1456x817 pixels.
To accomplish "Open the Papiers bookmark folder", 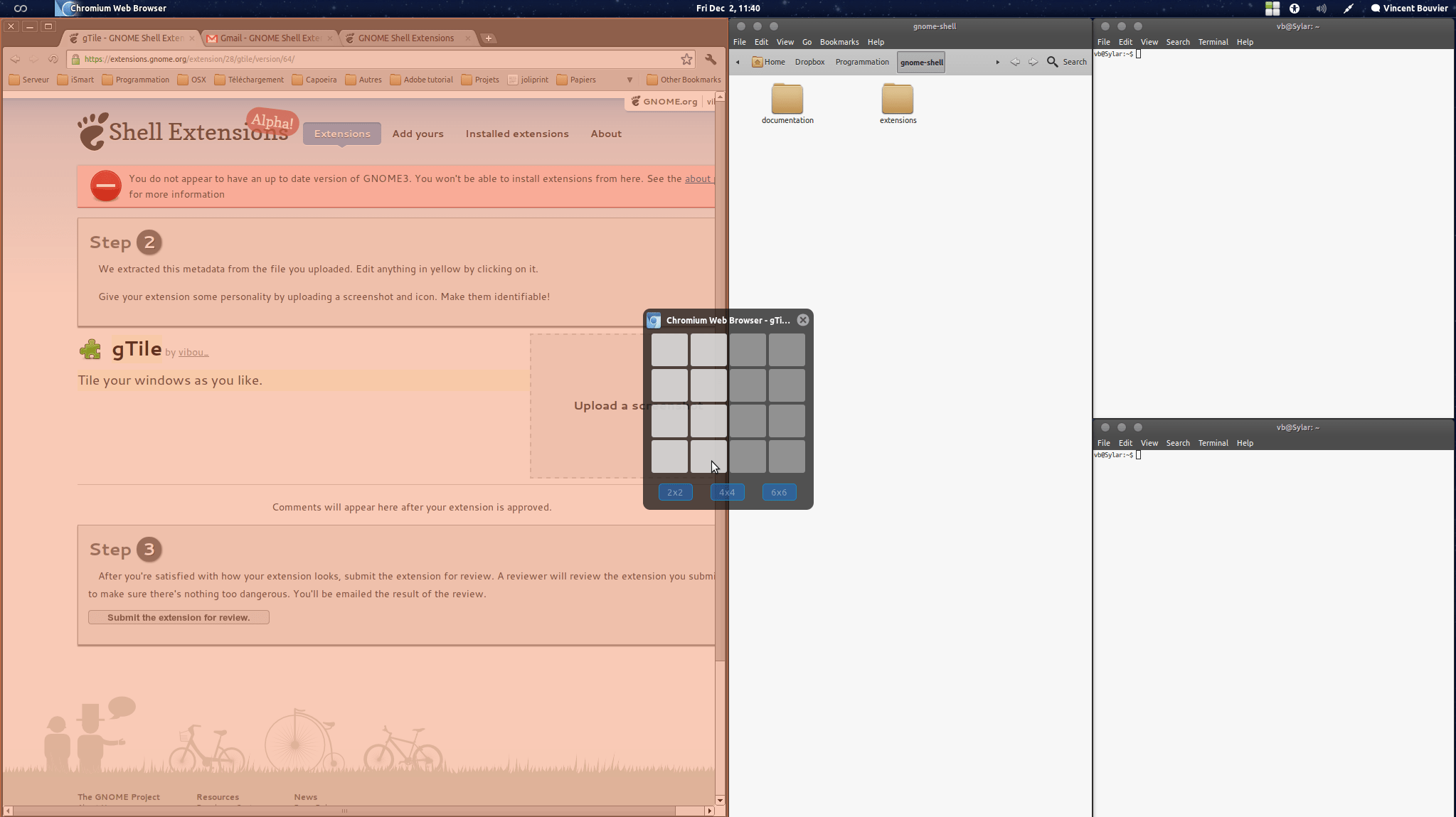I will [576, 80].
